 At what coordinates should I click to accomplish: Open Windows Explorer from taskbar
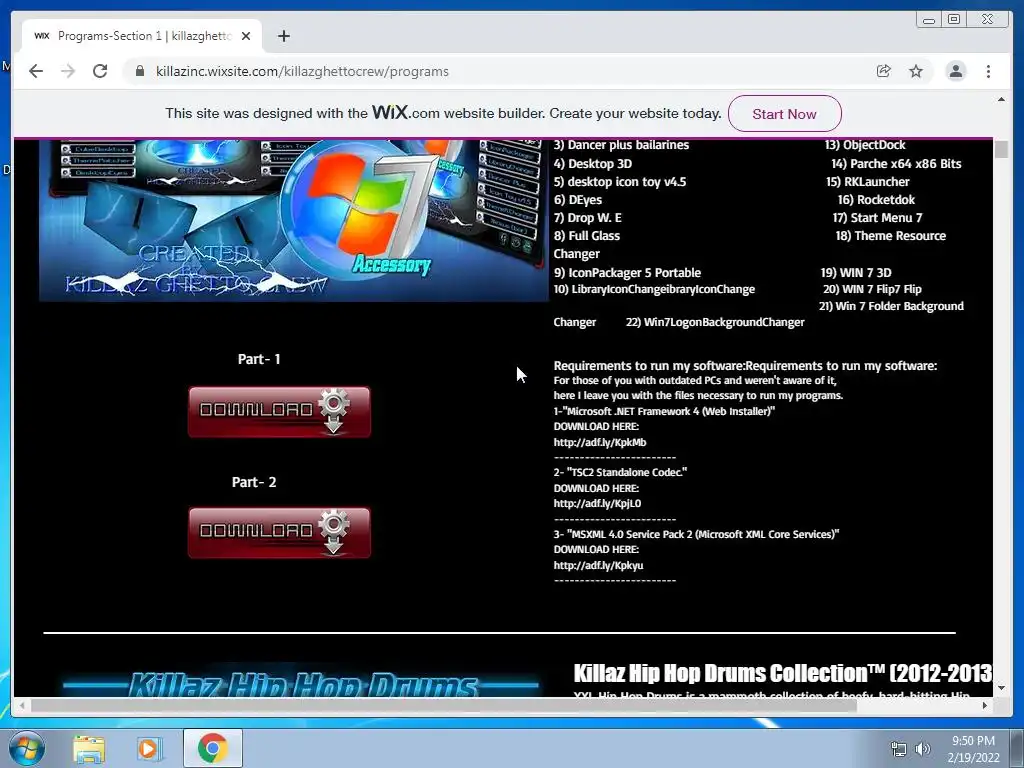click(x=89, y=748)
